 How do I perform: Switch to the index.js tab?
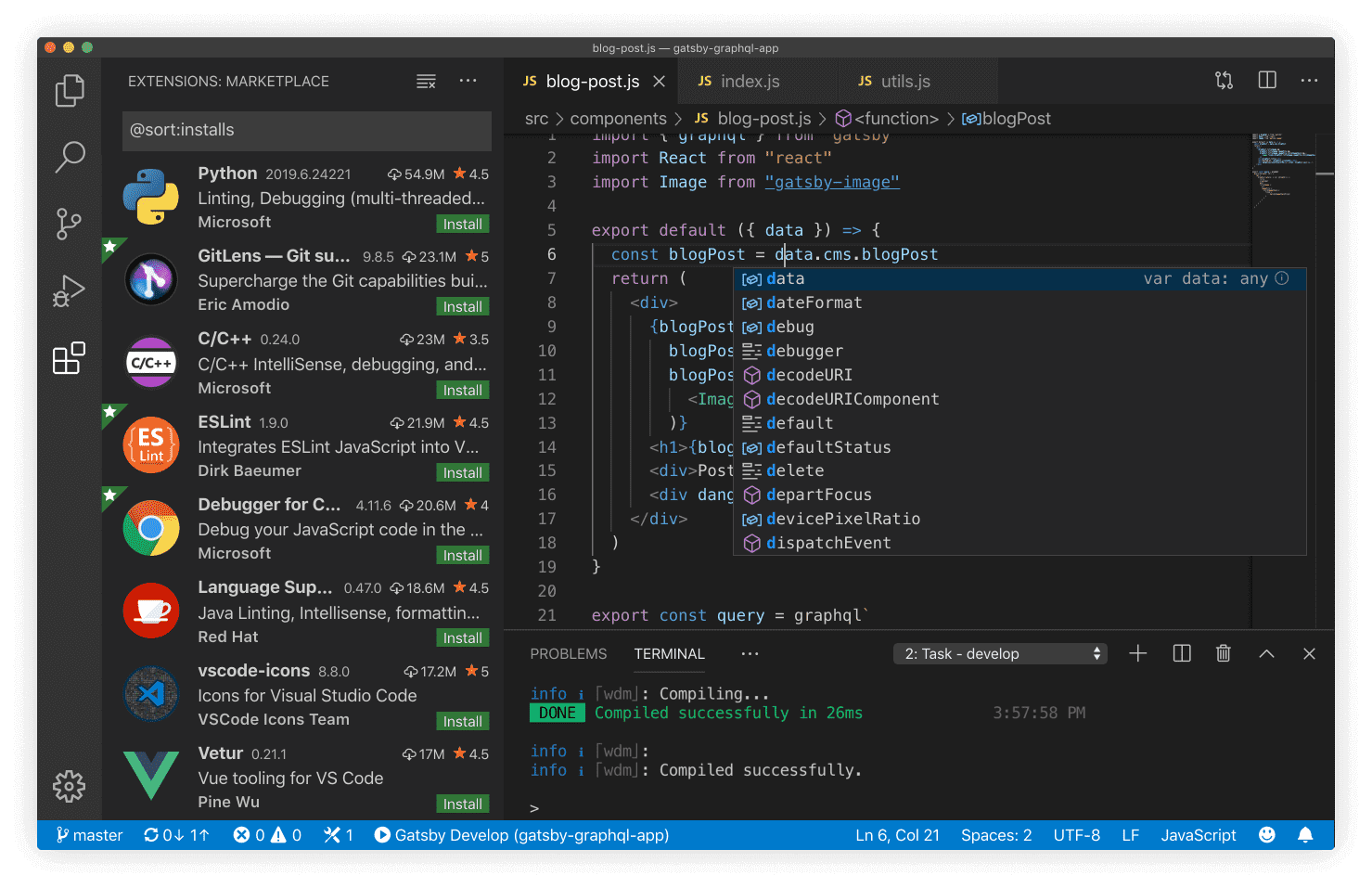751,81
